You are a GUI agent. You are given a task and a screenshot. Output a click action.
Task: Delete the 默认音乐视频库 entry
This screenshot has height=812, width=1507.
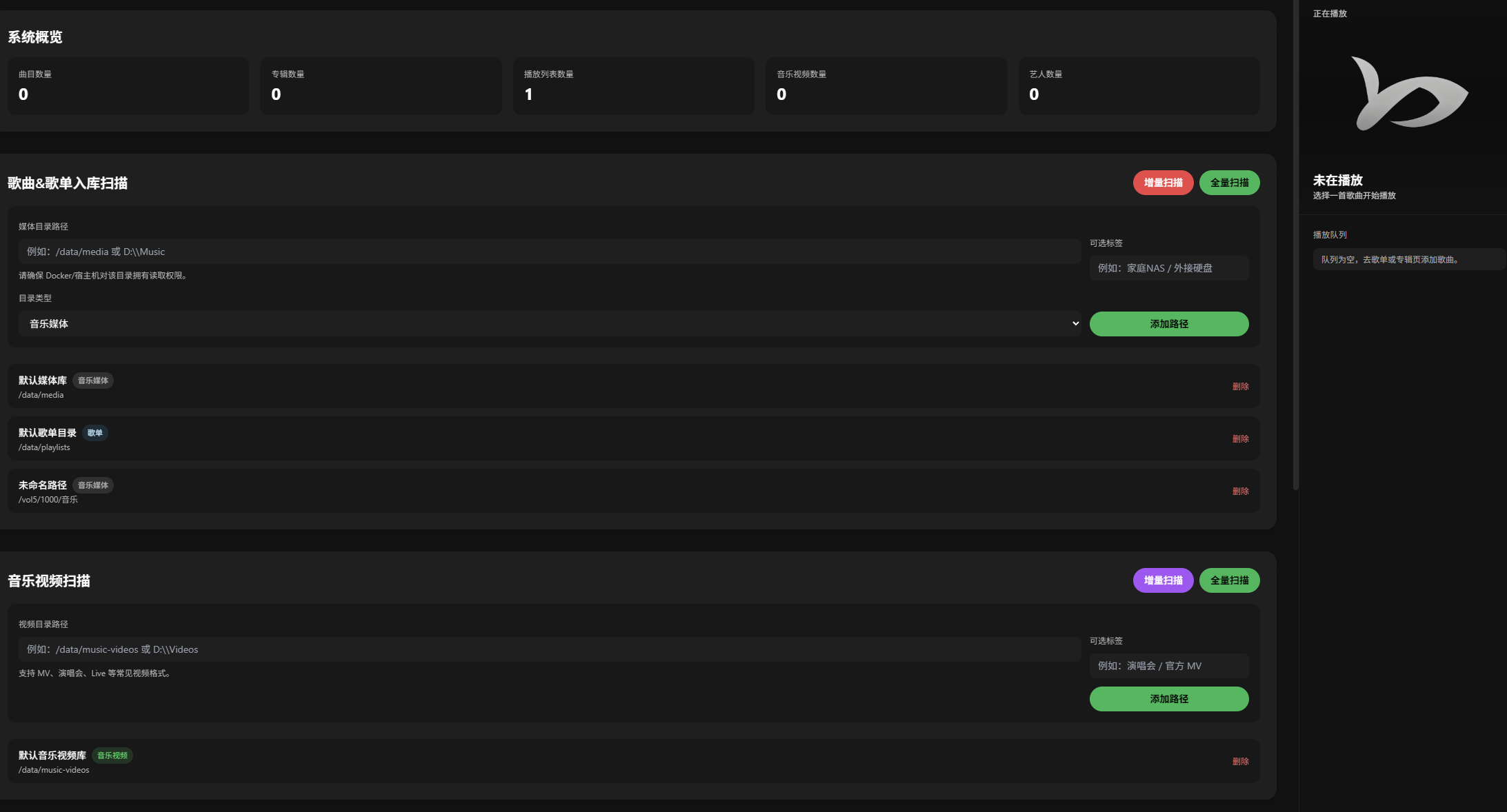click(1240, 762)
